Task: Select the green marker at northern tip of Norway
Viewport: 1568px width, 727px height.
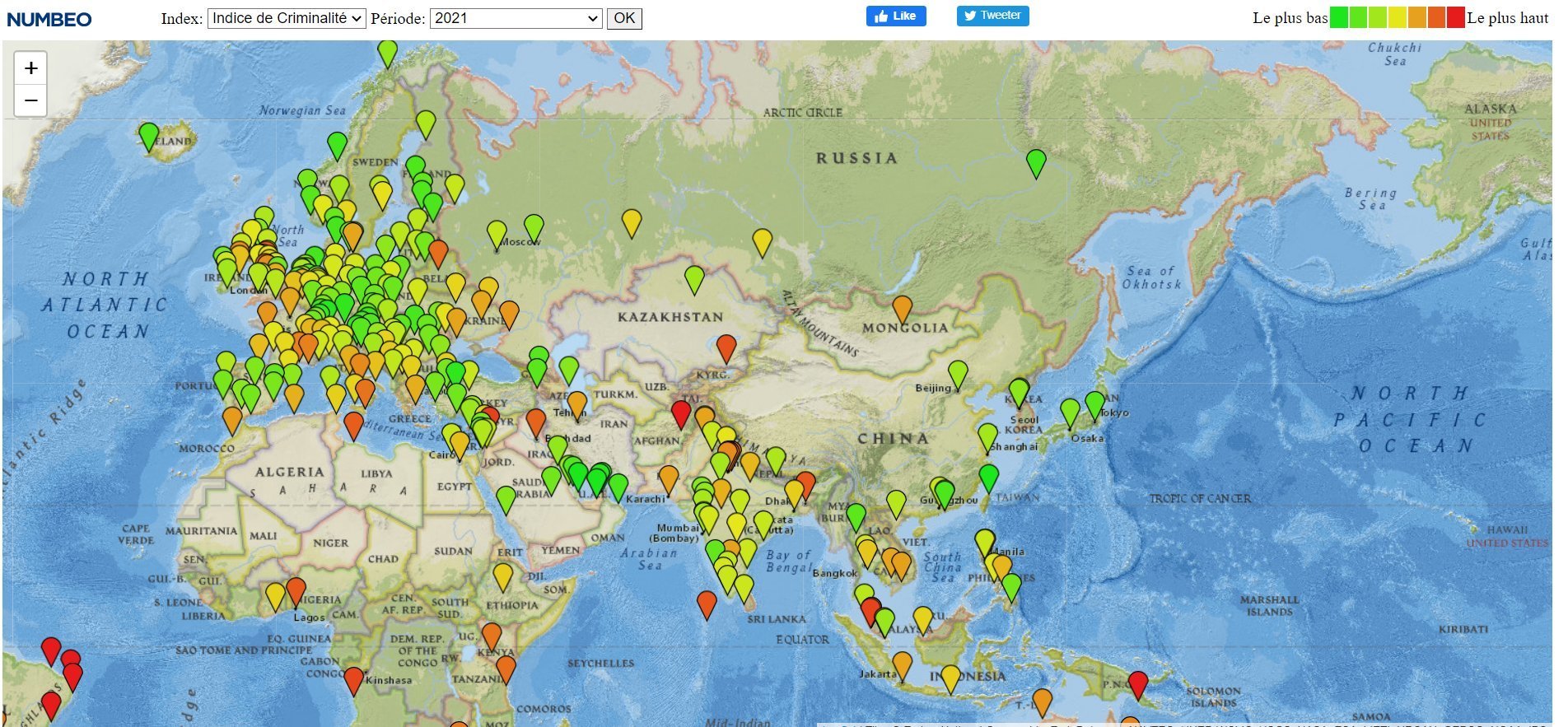Action: pos(387,53)
